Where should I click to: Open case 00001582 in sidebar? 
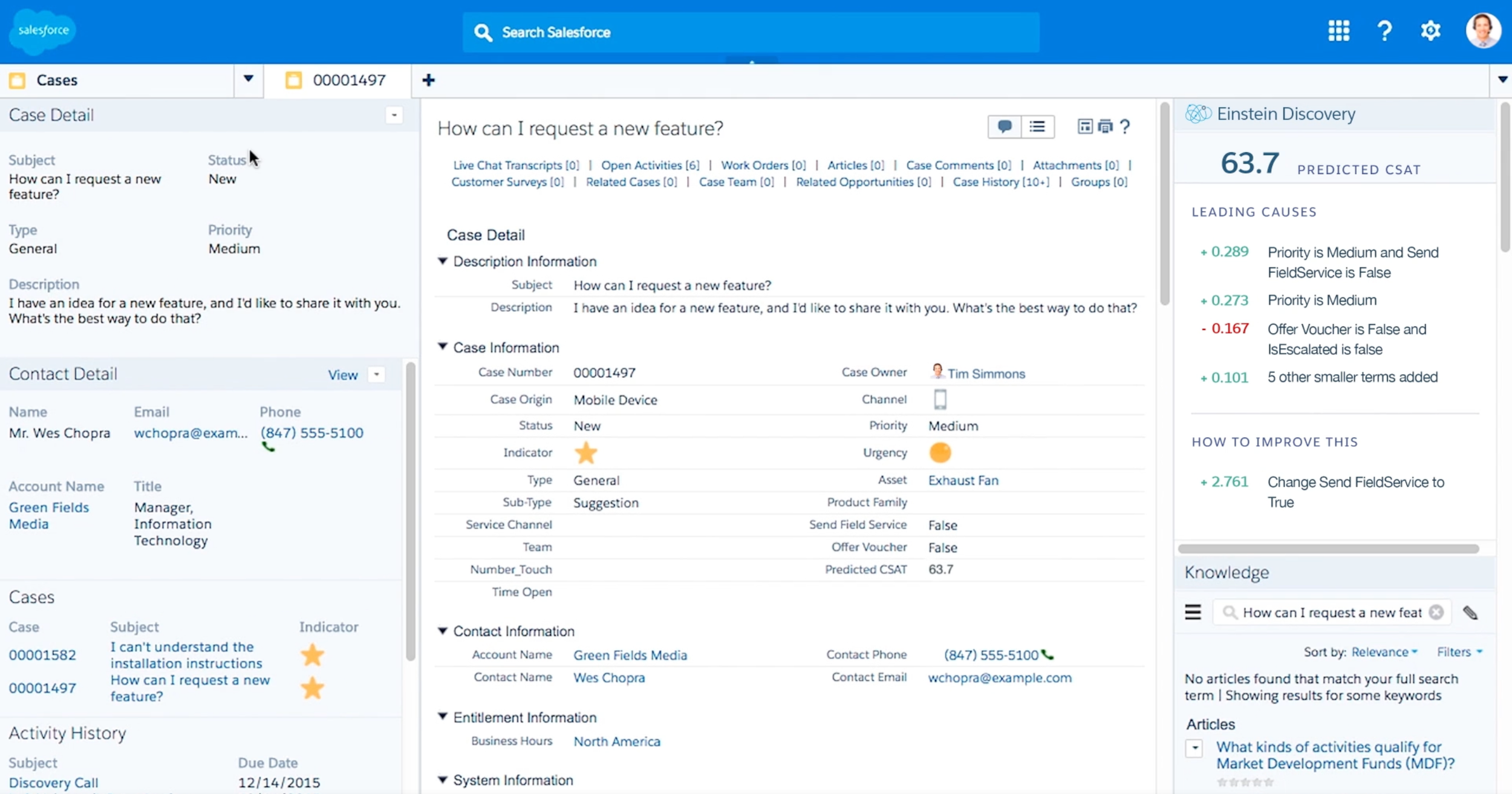click(x=42, y=655)
